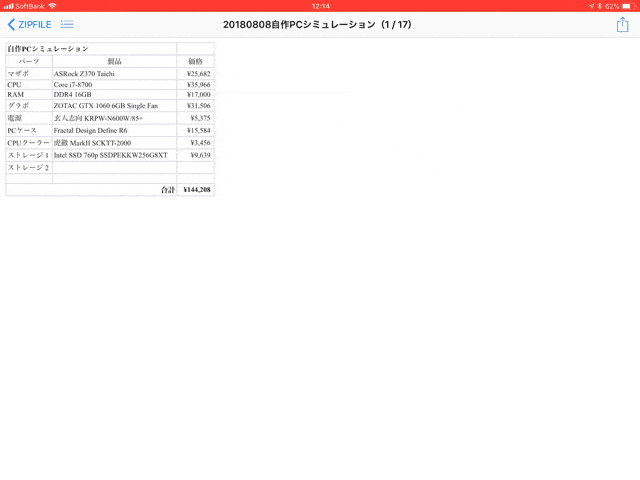Image resolution: width=640 pixels, height=480 pixels.
Task: Select the ¥5,375 price cell
Action: coord(196,118)
